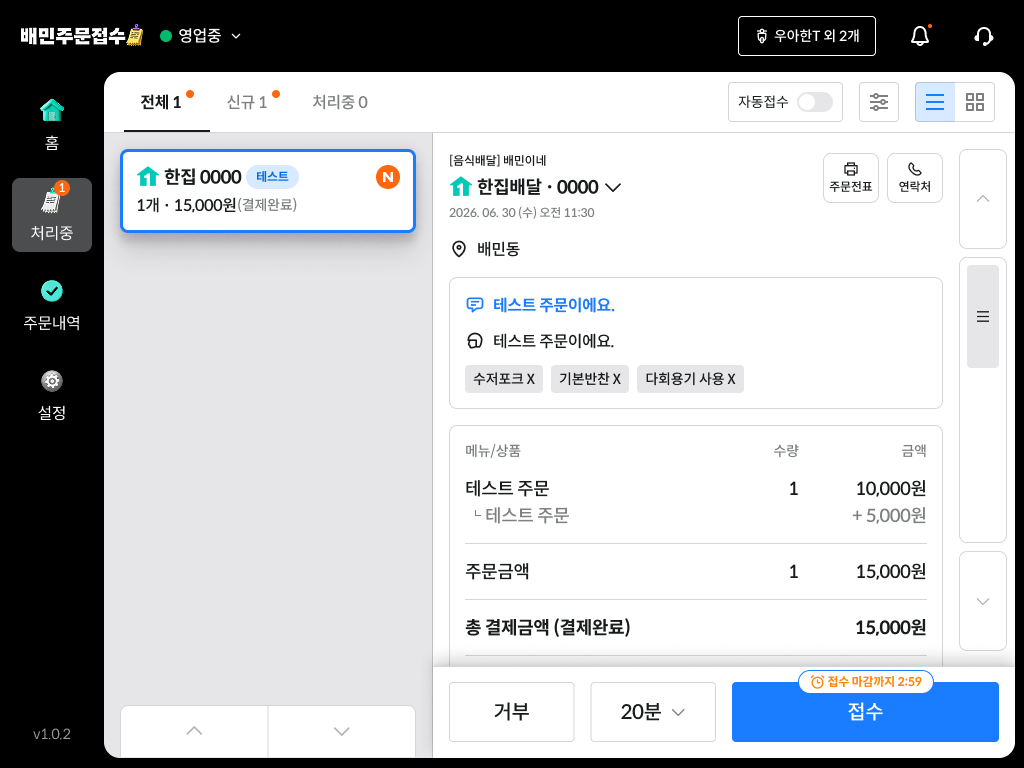
Task: Switch to list view layout
Action: point(935,102)
